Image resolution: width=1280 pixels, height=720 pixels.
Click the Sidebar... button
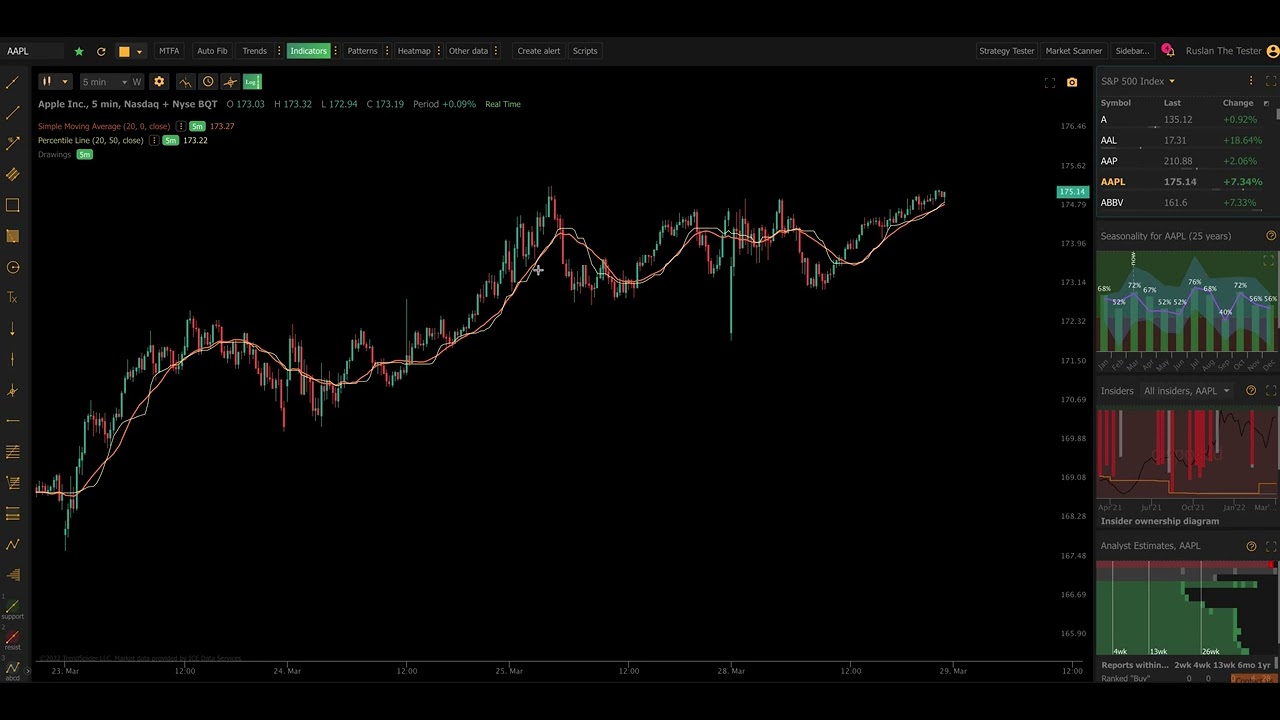tap(1132, 51)
